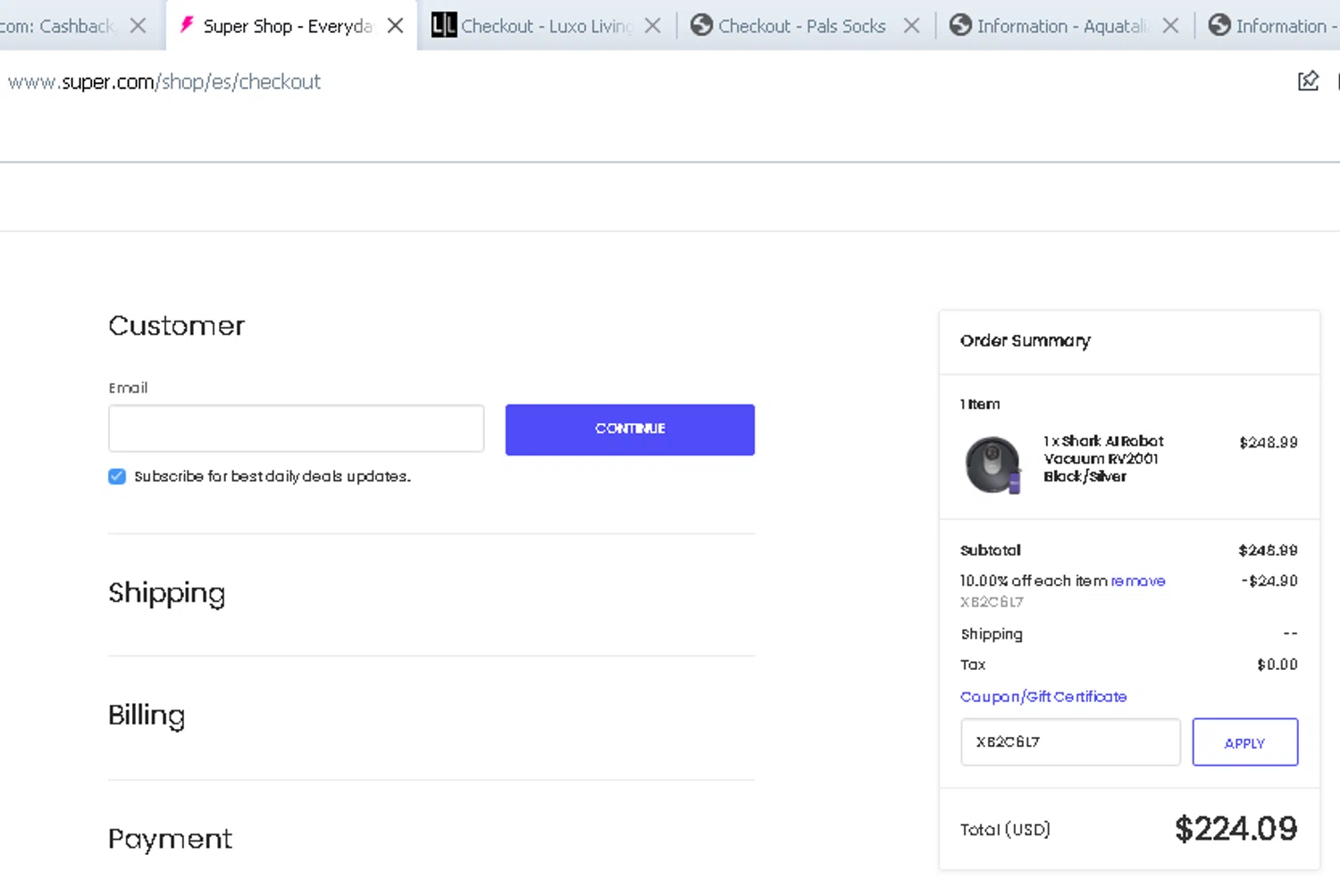Image resolution: width=1340 pixels, height=896 pixels.
Task: Click the share page icon near address bar
Action: pyautogui.click(x=1308, y=81)
